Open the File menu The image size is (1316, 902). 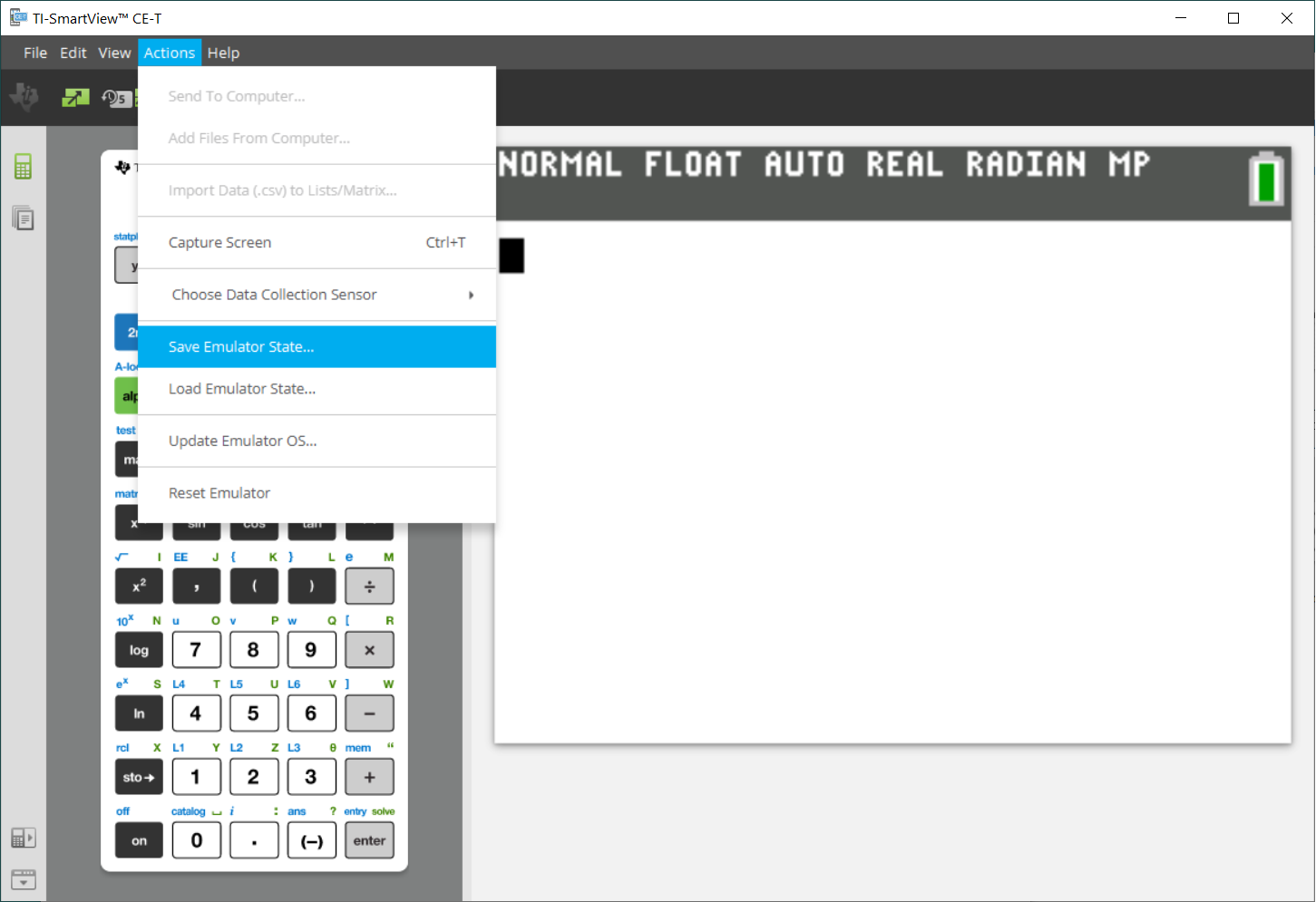point(35,53)
